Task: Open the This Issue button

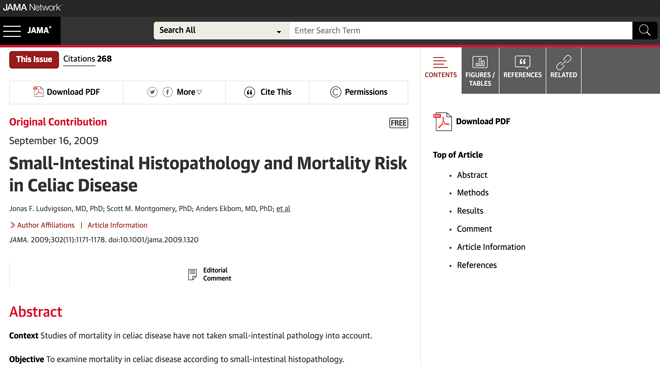Action: pos(34,59)
